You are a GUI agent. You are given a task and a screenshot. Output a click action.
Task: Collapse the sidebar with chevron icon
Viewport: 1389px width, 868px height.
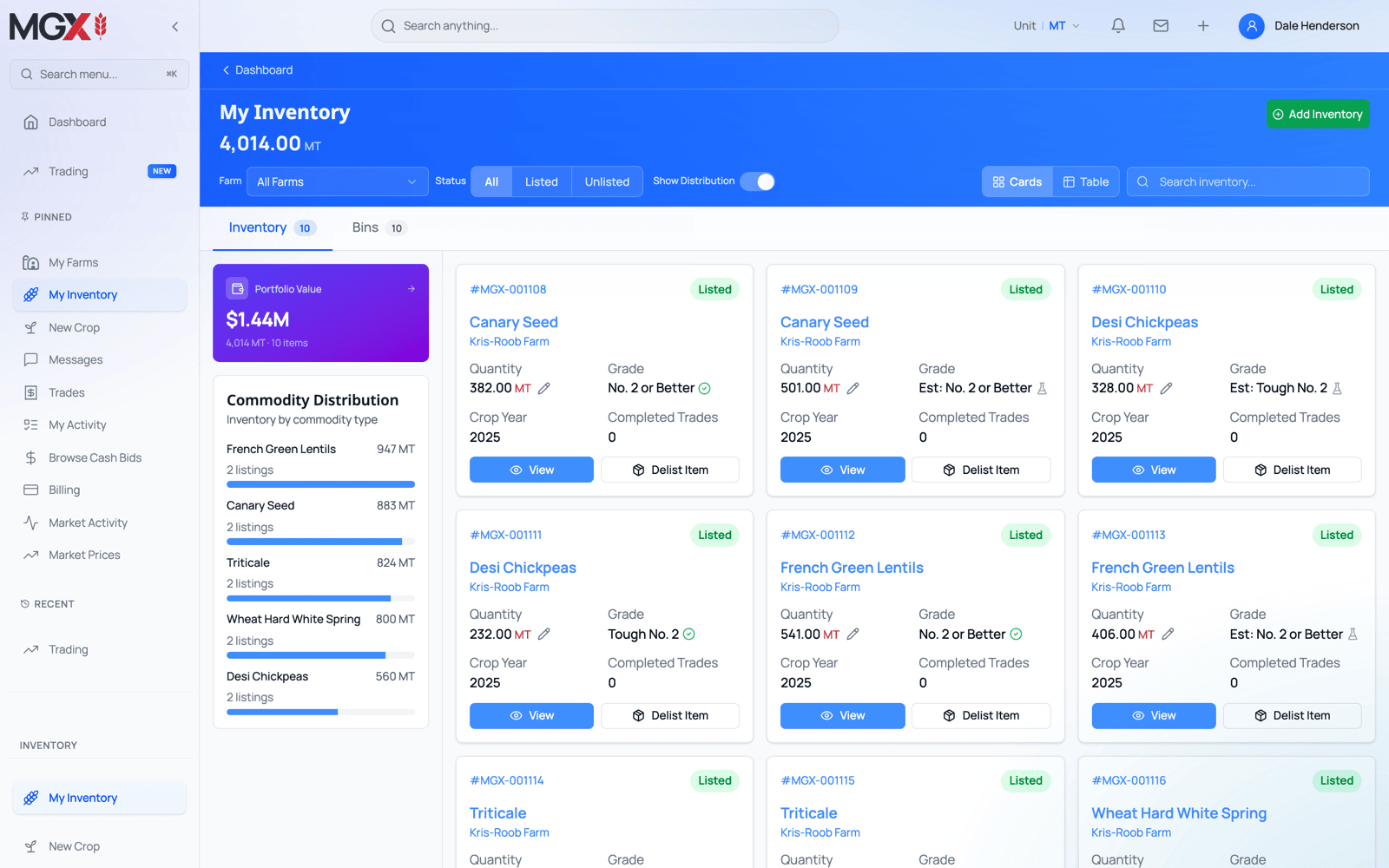click(175, 27)
